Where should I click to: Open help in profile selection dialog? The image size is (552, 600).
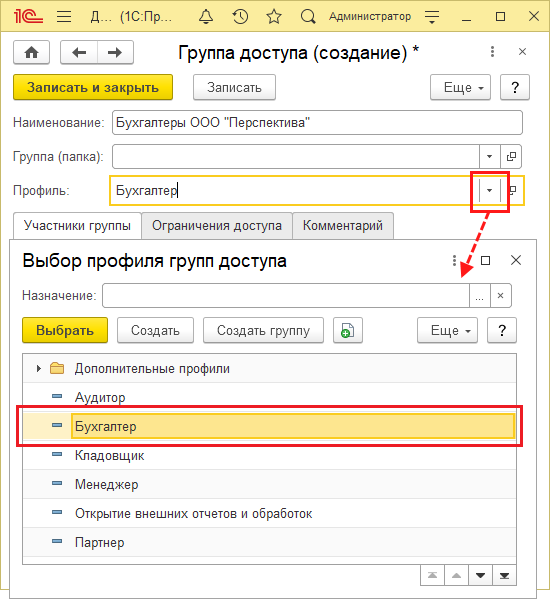pyautogui.click(x=502, y=330)
